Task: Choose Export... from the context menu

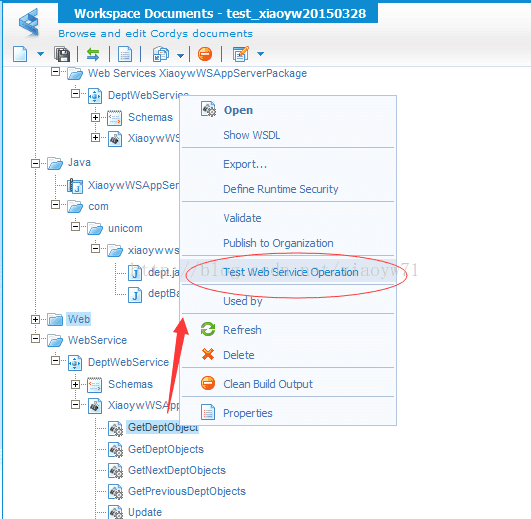Action: coord(288,164)
